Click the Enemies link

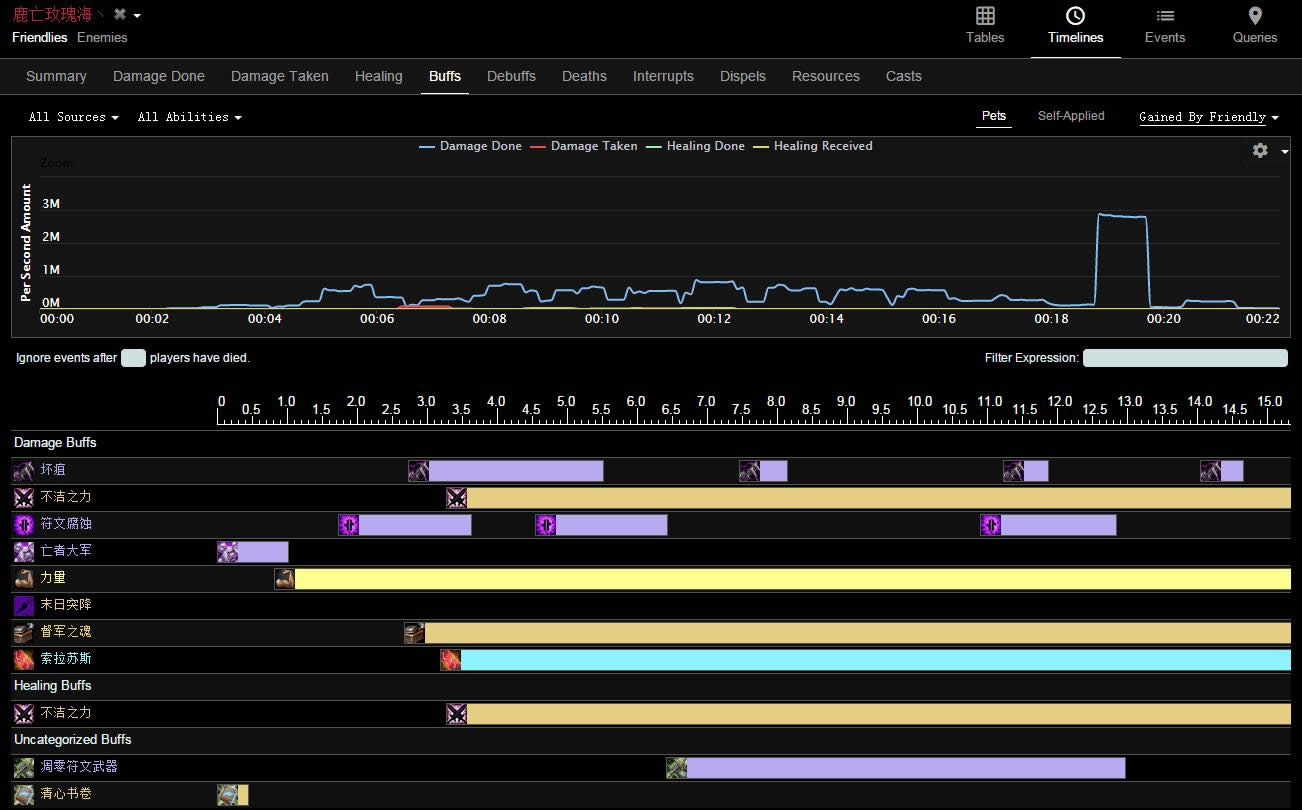pyautogui.click(x=102, y=37)
